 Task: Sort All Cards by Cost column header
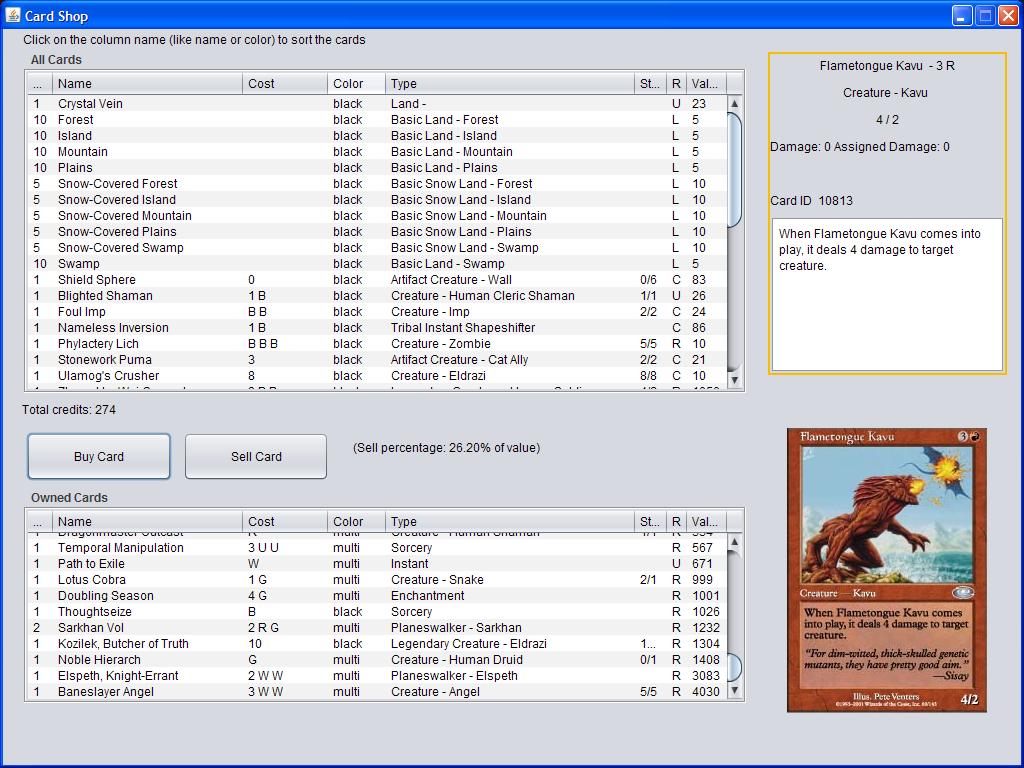pos(285,84)
